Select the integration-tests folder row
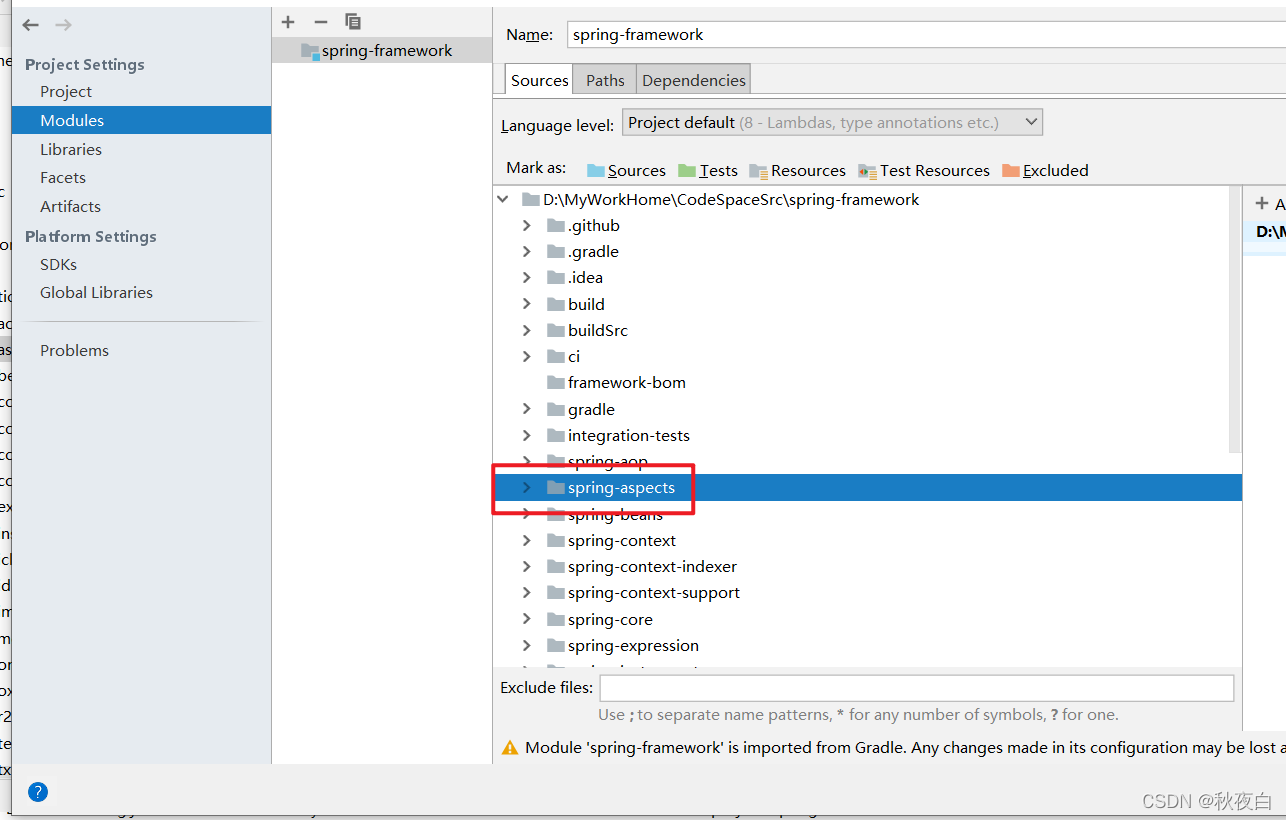The width and height of the screenshot is (1286, 820). (x=867, y=435)
